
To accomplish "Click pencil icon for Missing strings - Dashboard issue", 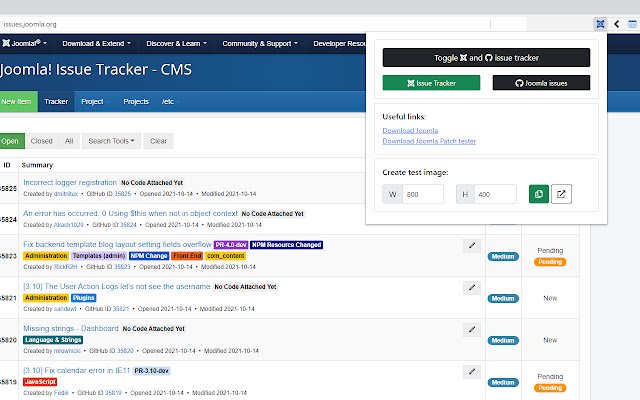I will click(x=472, y=329).
